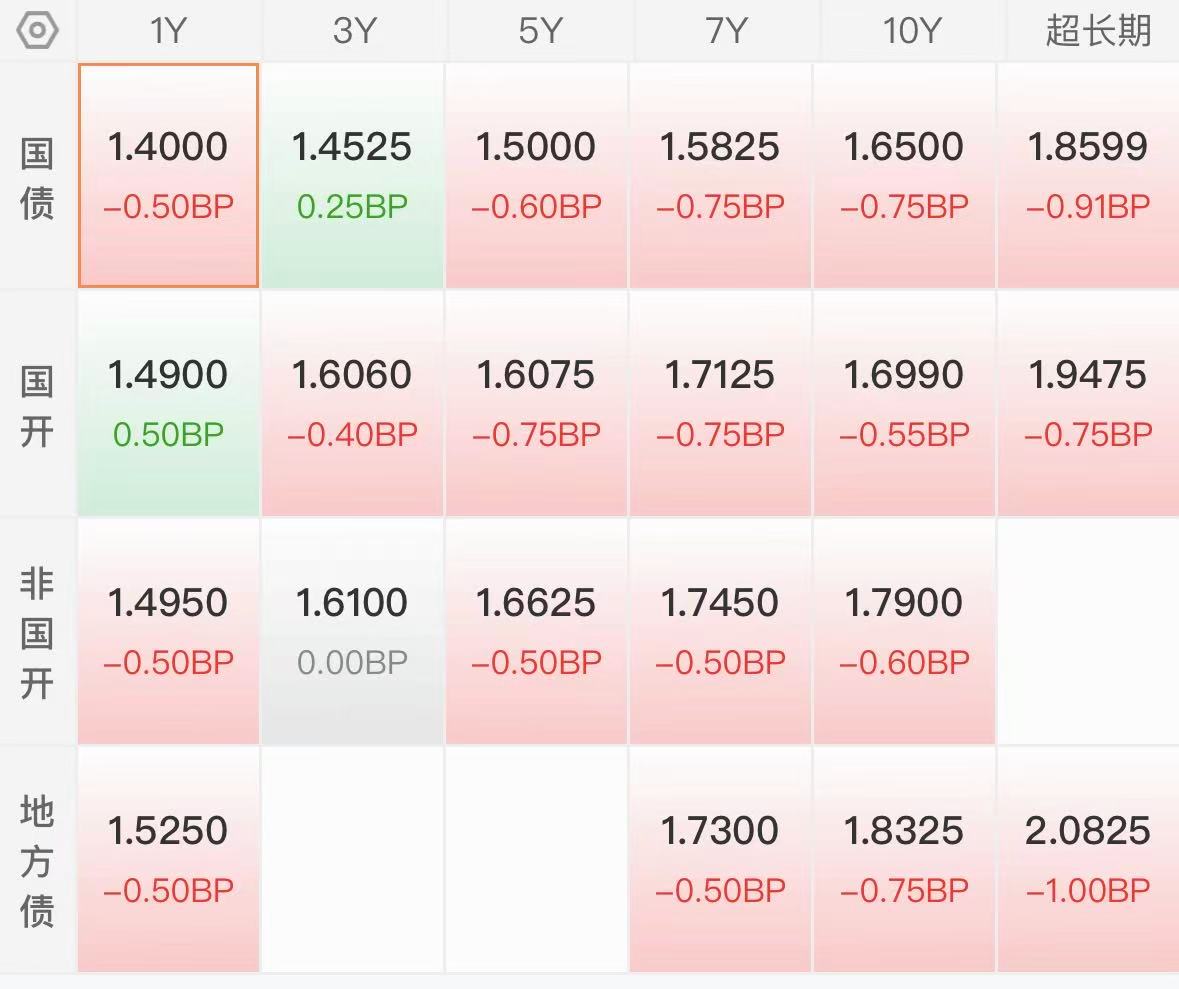The height and width of the screenshot is (989, 1179).
Task: Open the 非国开 row label
Action: point(37,633)
